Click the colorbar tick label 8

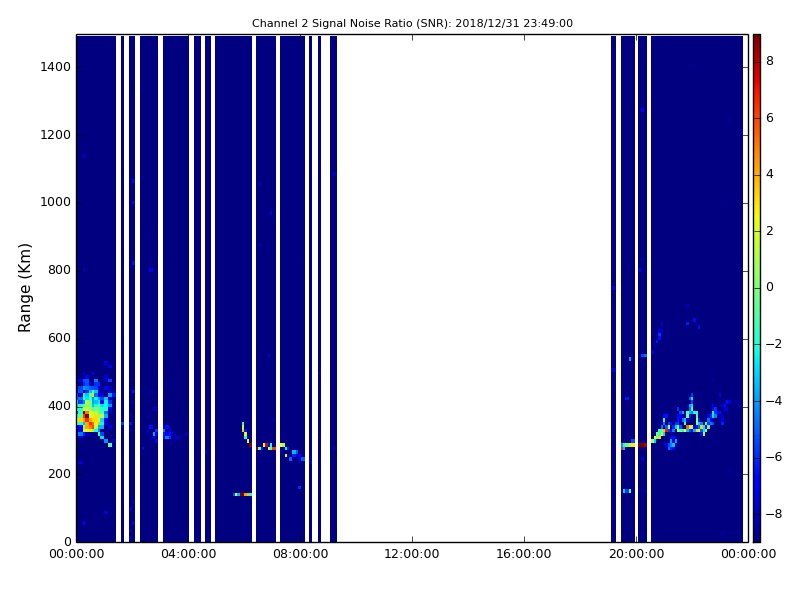coord(770,61)
